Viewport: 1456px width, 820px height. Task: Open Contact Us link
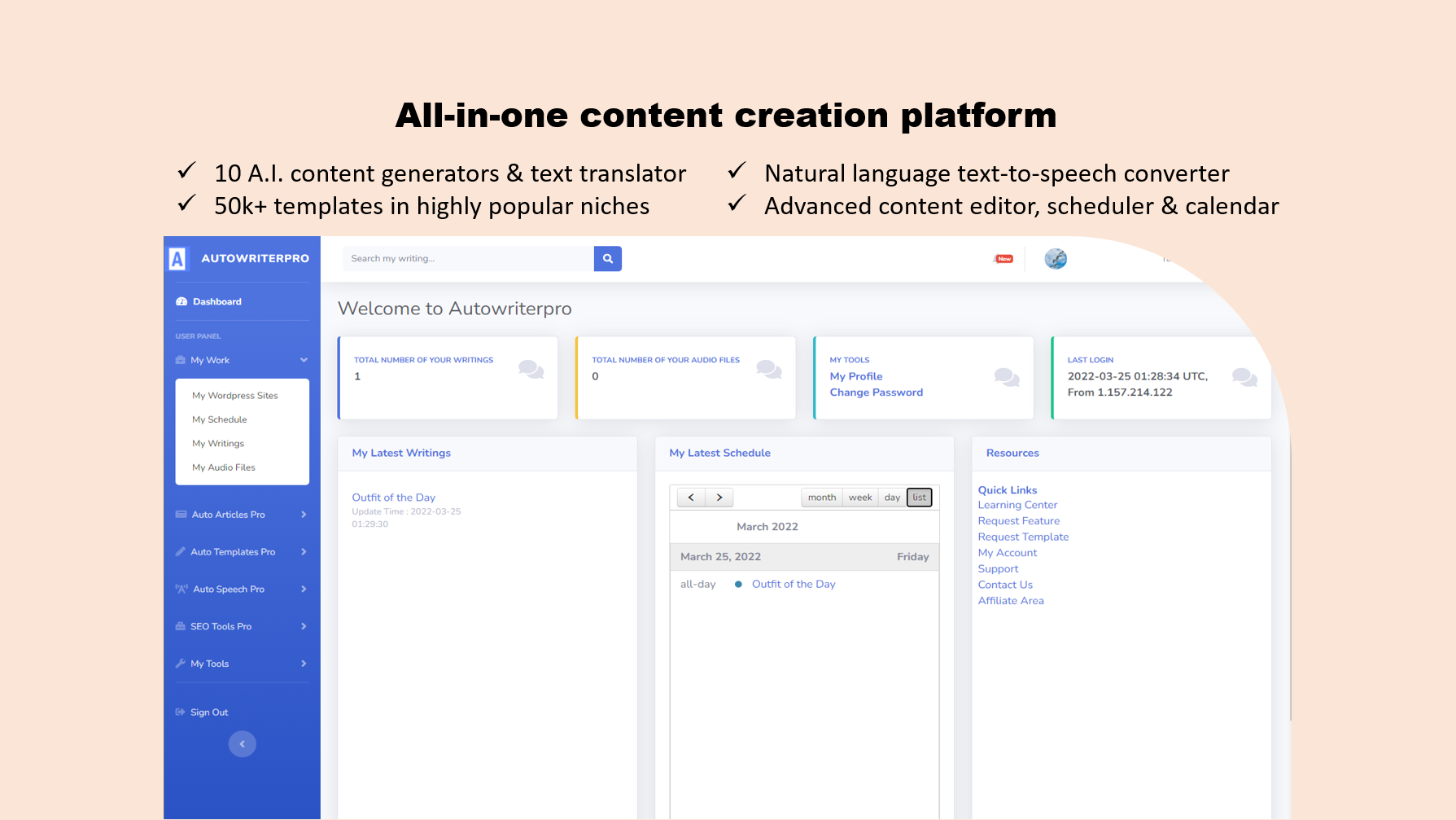pyautogui.click(x=1005, y=585)
